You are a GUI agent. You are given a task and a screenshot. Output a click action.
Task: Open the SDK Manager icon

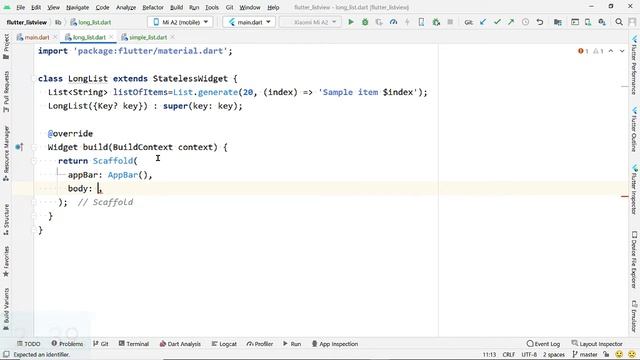coord(602,22)
